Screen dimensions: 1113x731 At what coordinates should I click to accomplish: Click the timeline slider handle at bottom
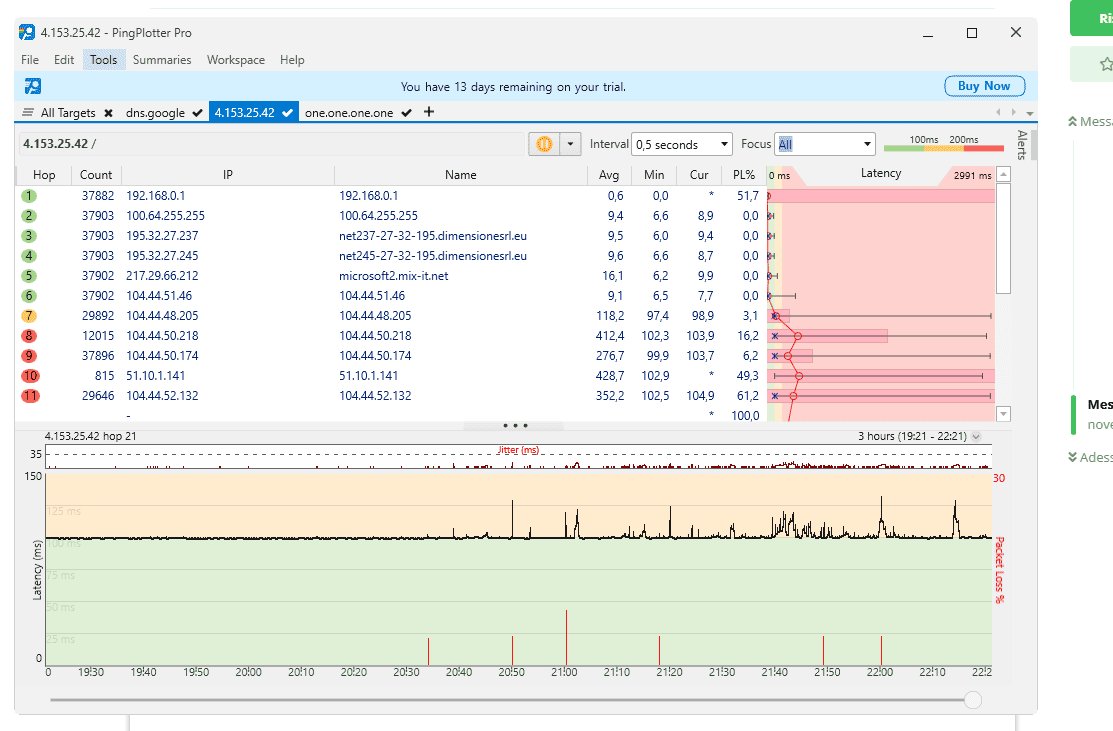pyautogui.click(x=972, y=701)
